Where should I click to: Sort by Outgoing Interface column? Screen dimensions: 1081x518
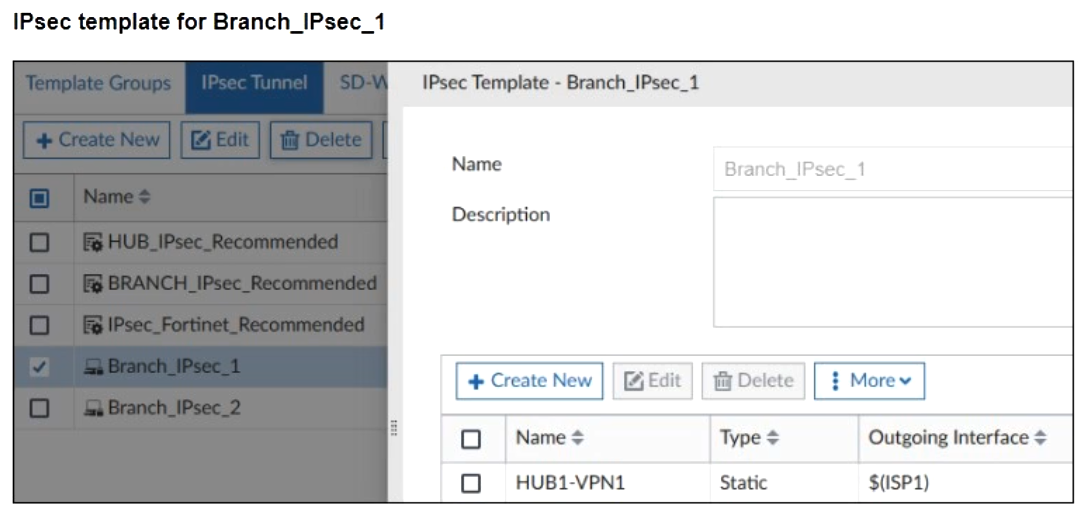957,438
